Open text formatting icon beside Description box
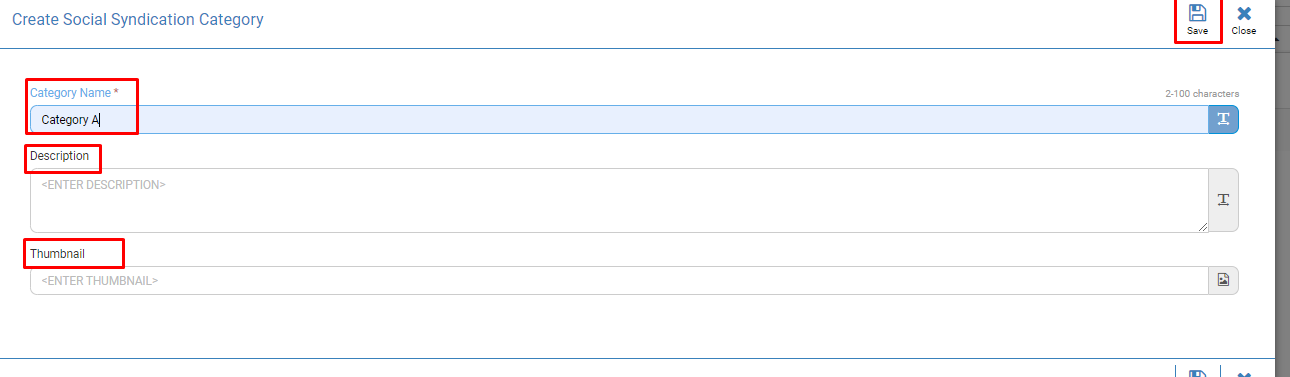 pos(1223,200)
